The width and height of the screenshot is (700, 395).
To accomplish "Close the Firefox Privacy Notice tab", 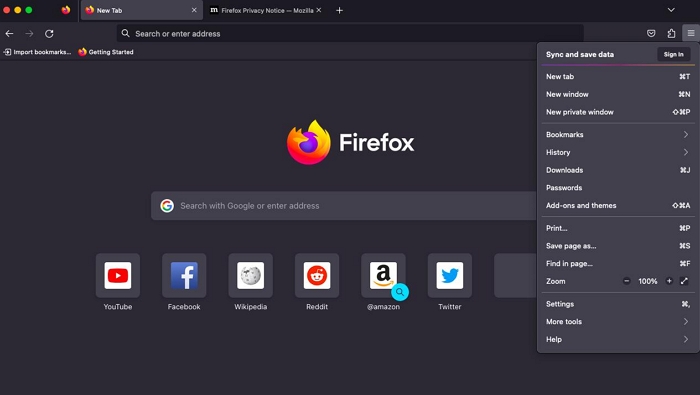I will (x=319, y=10).
